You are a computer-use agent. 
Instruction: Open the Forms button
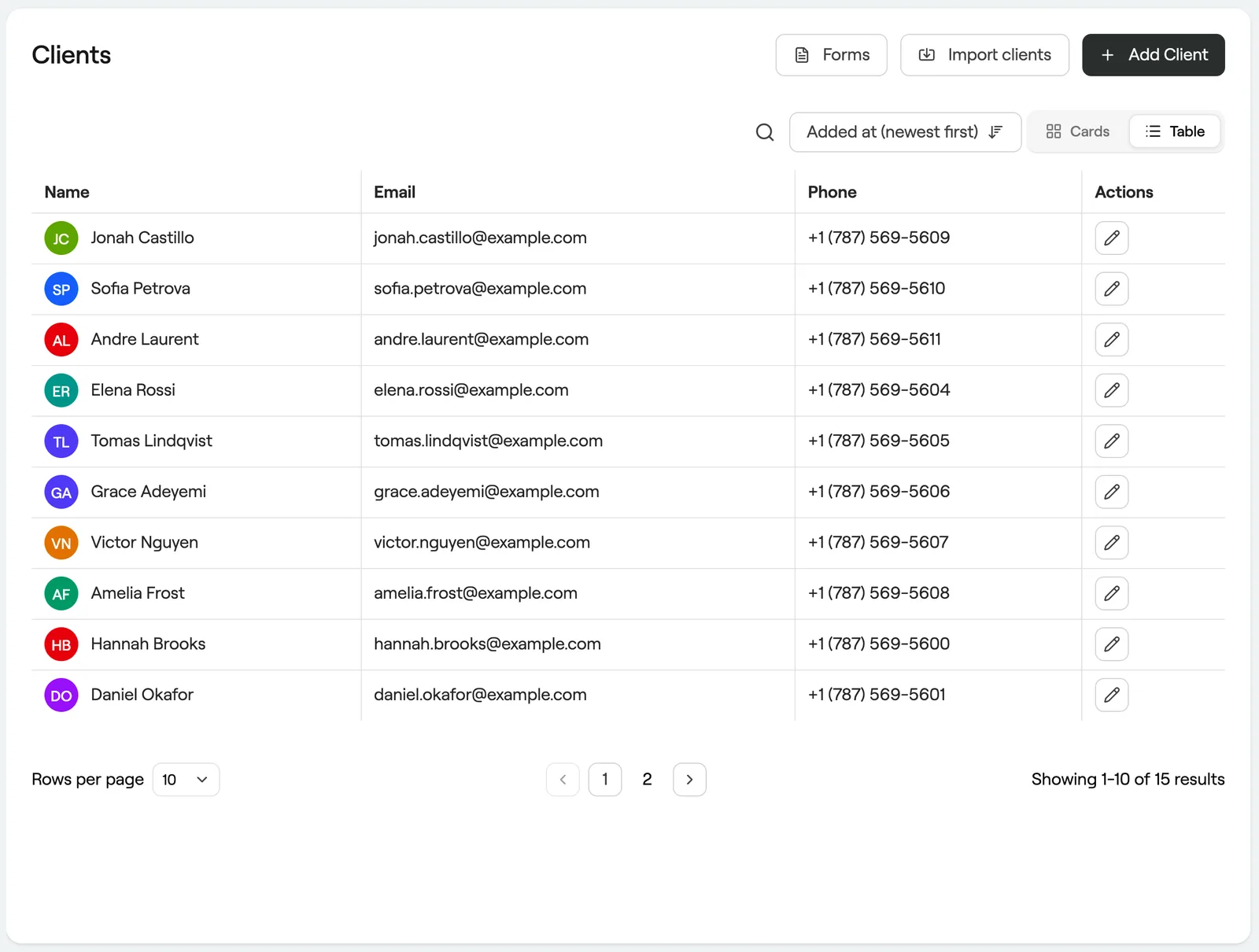tap(831, 55)
